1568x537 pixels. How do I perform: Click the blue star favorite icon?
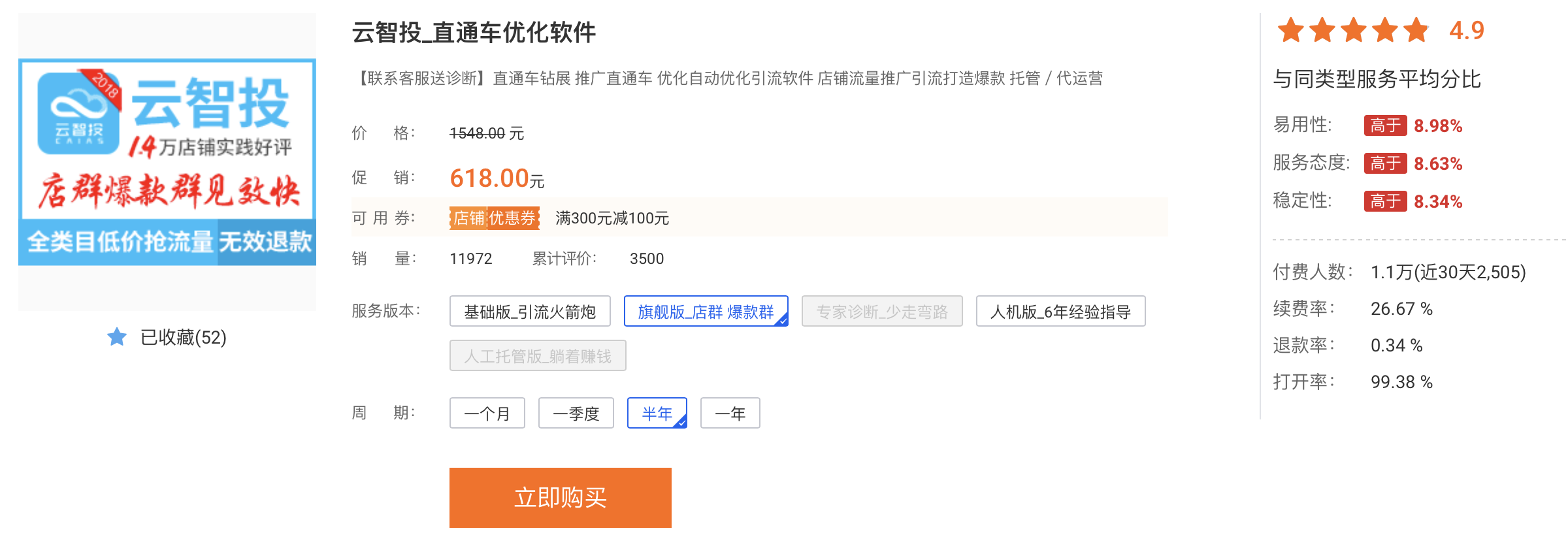point(117,337)
